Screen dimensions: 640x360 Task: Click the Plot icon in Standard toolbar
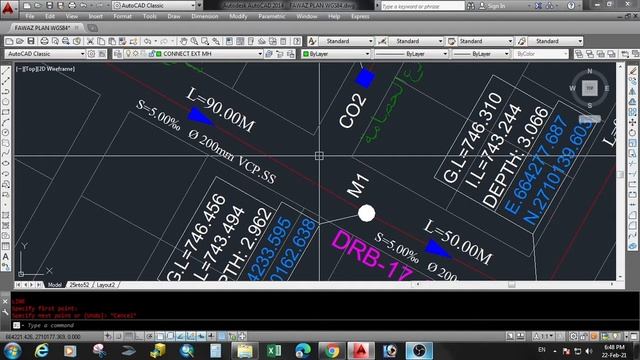45,41
